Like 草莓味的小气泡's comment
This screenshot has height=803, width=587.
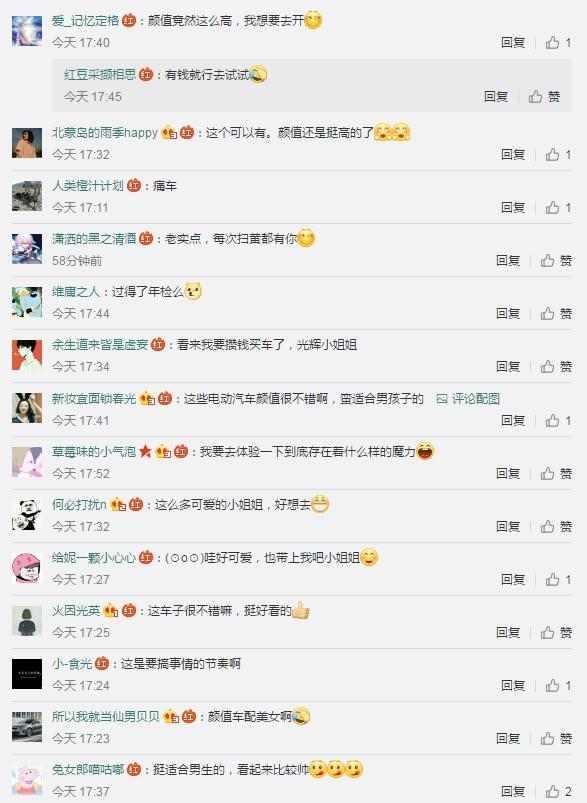coord(556,473)
